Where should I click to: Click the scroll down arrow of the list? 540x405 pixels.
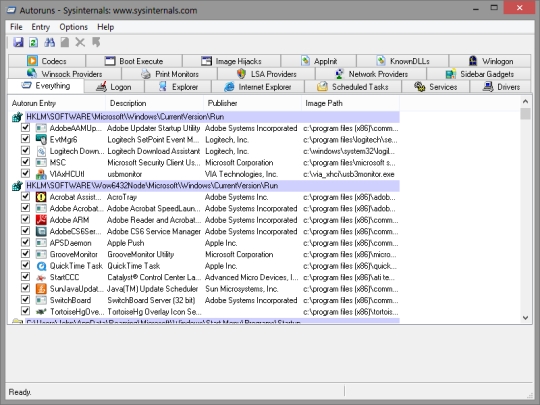pos(525,318)
